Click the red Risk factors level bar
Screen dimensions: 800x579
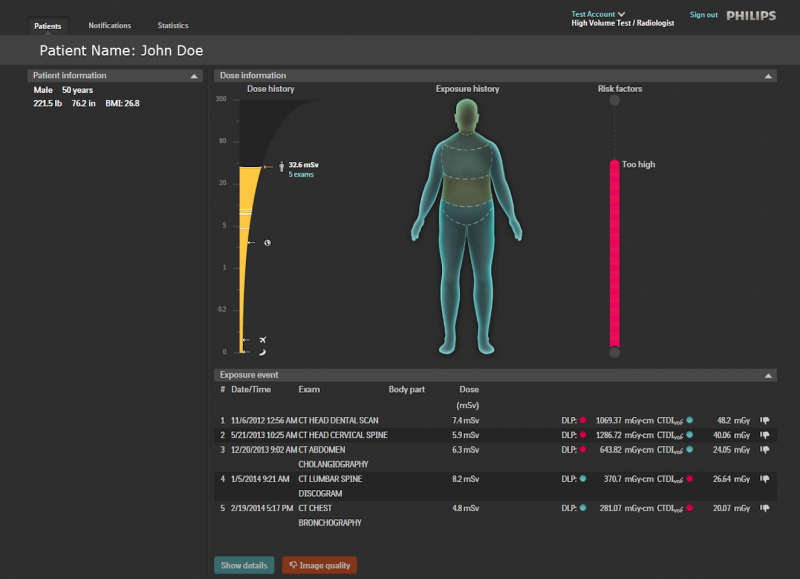pyautogui.click(x=614, y=253)
